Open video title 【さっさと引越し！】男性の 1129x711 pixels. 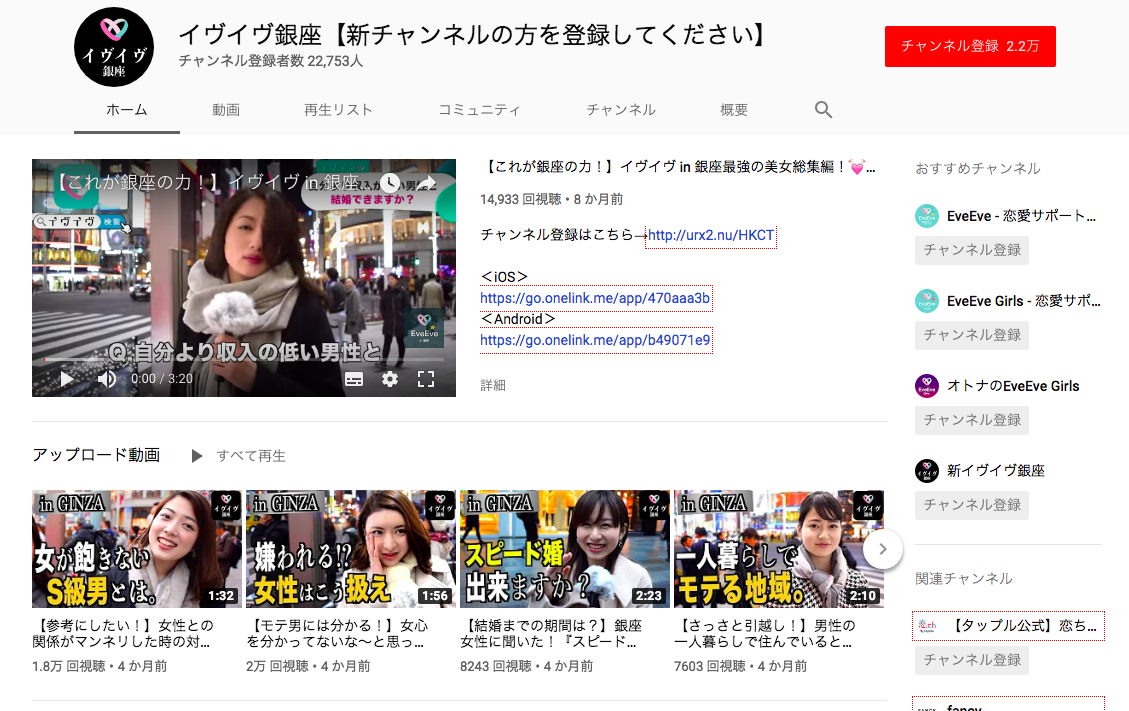tap(765, 633)
